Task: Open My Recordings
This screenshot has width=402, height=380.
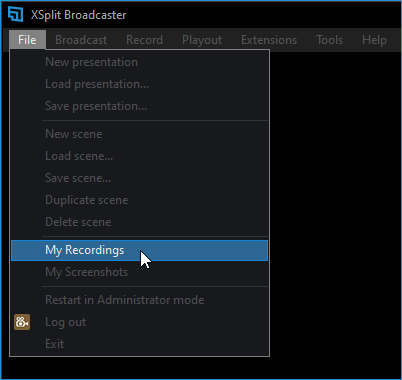Action: [139, 250]
